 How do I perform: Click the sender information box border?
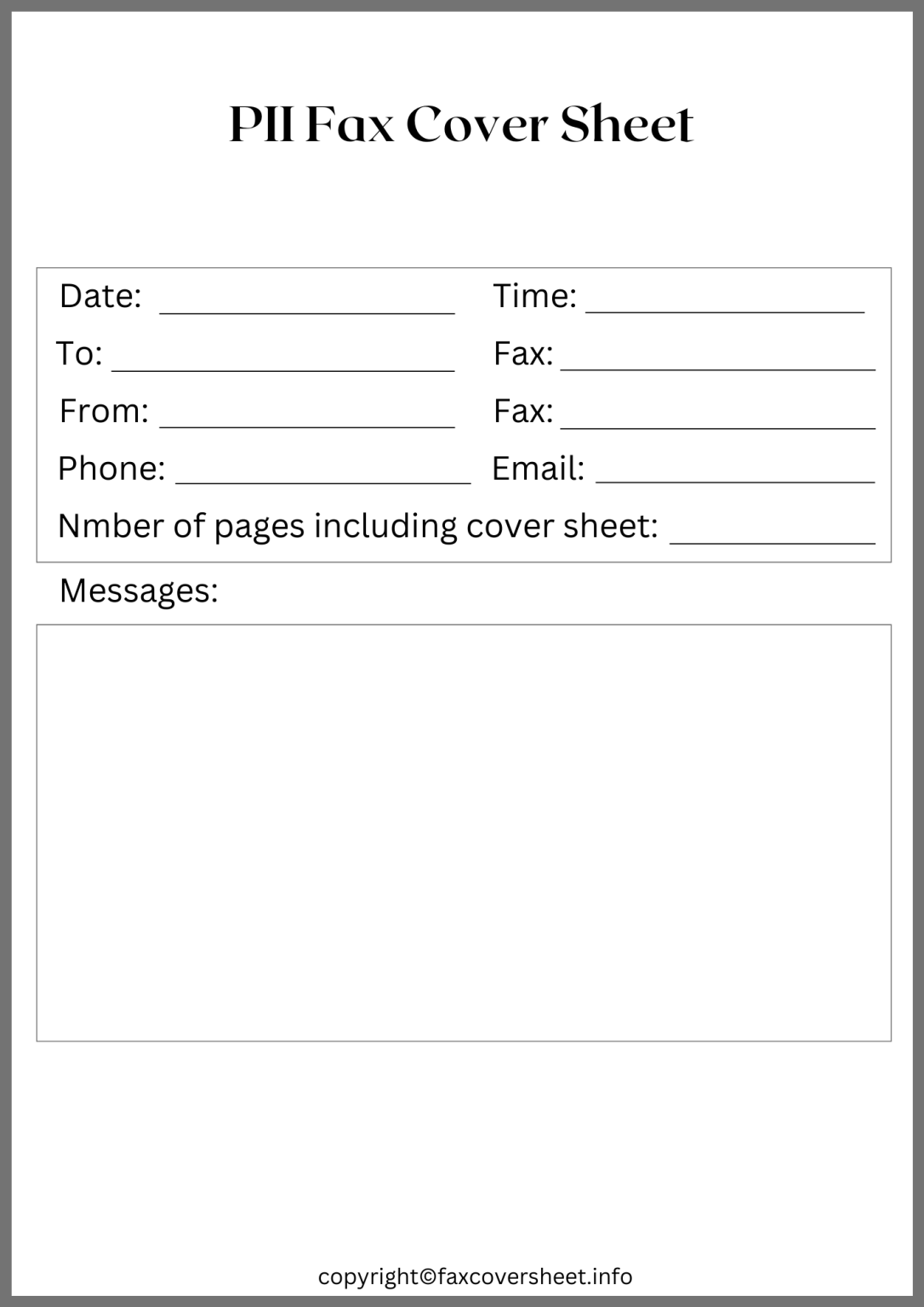(x=462, y=270)
